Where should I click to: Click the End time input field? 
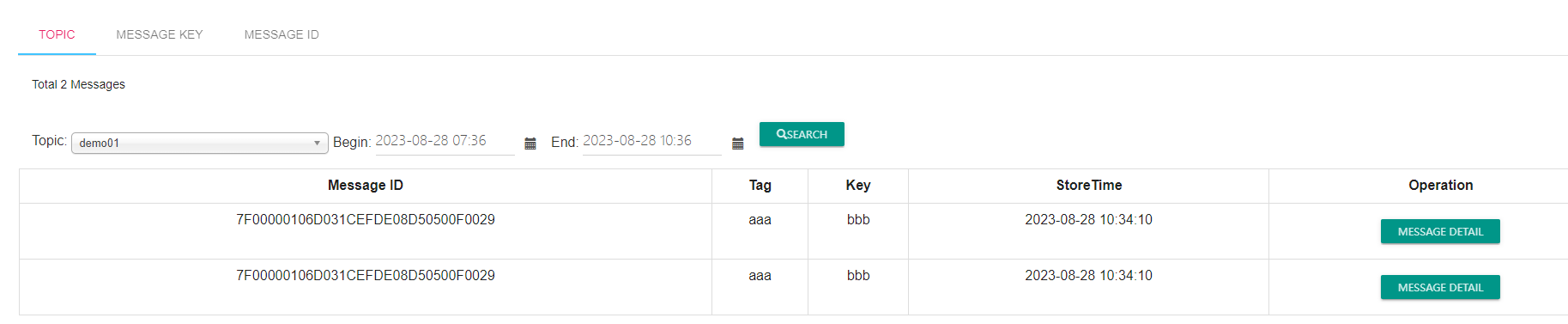(652, 141)
